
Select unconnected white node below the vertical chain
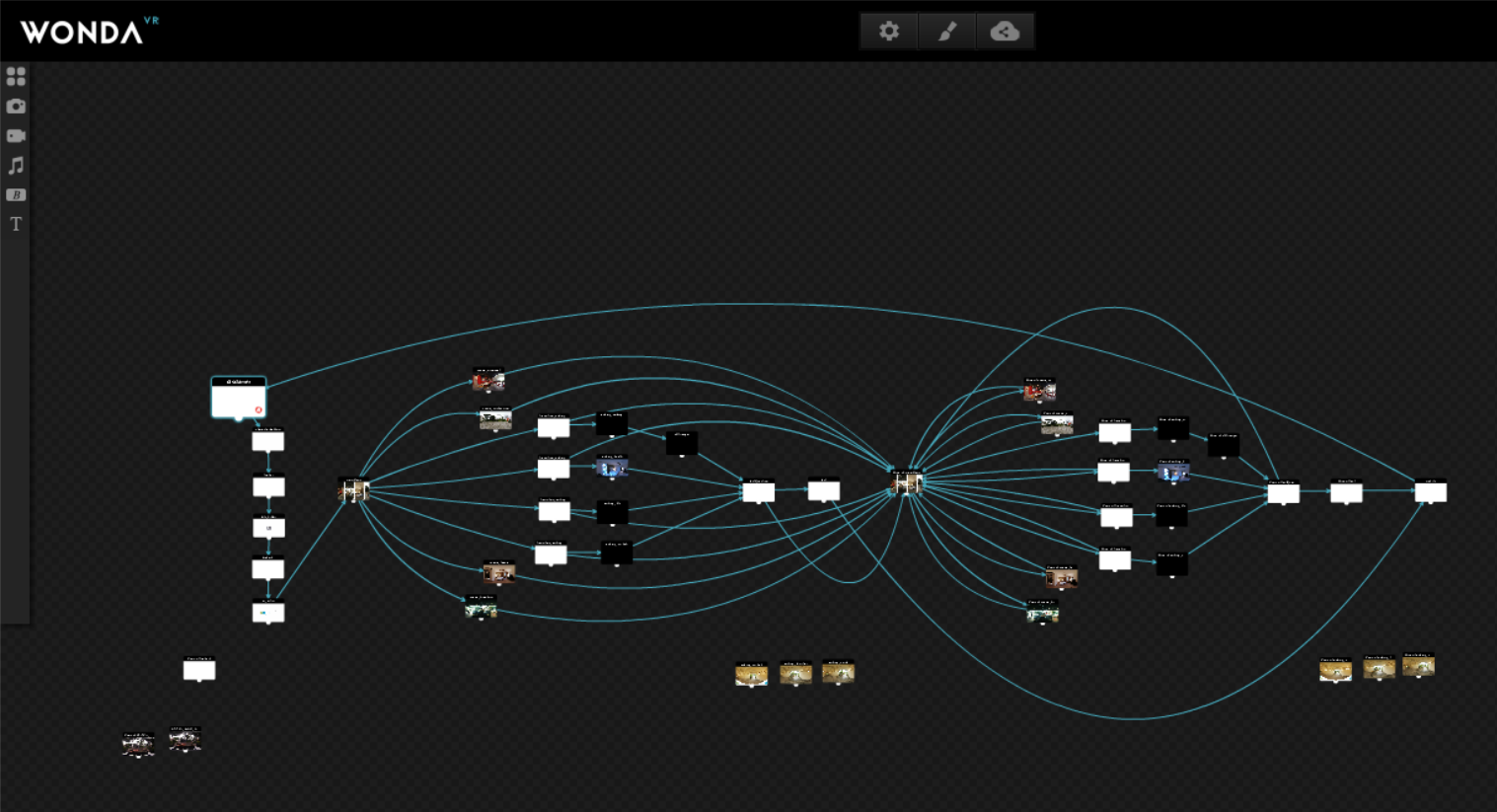(199, 670)
